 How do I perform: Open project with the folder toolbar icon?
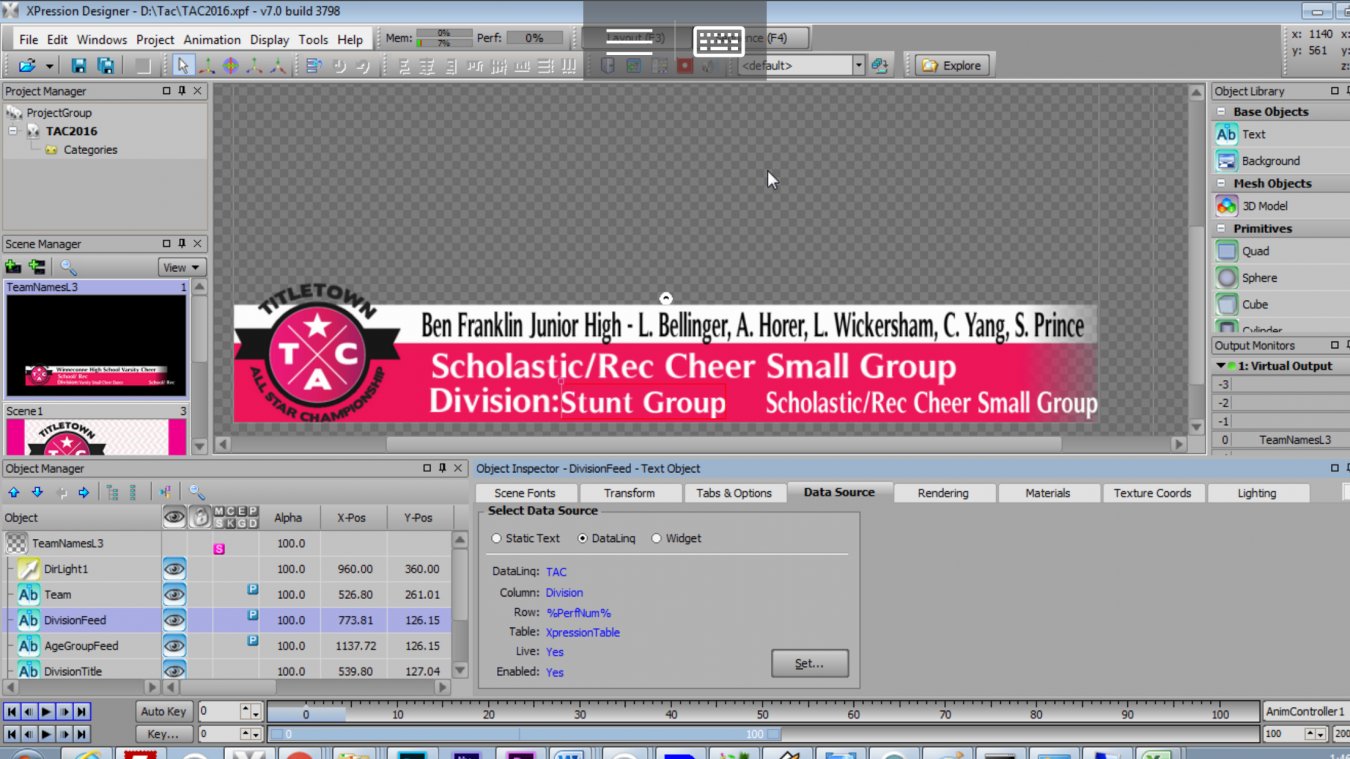[27, 66]
